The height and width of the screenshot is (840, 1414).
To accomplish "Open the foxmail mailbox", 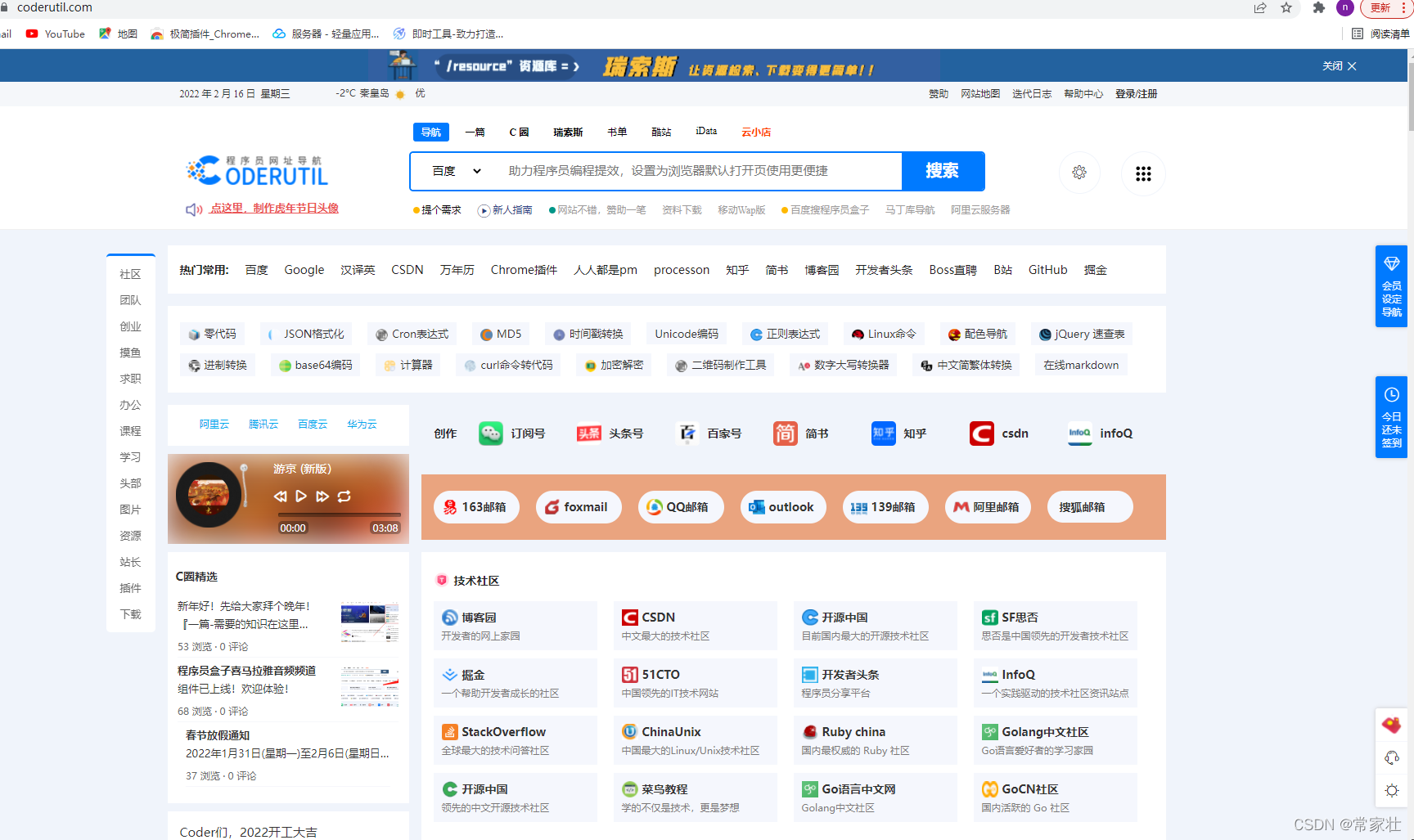I will pos(579,507).
